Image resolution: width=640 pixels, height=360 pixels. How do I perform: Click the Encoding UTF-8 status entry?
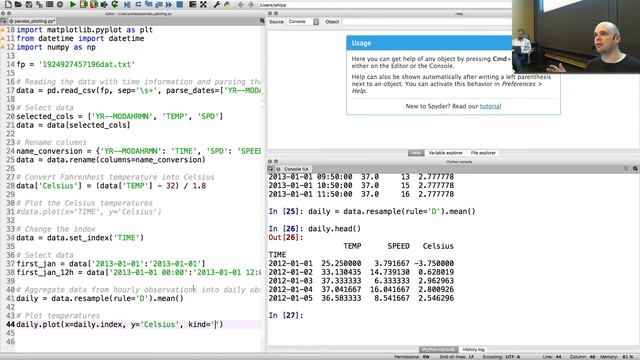(501, 357)
